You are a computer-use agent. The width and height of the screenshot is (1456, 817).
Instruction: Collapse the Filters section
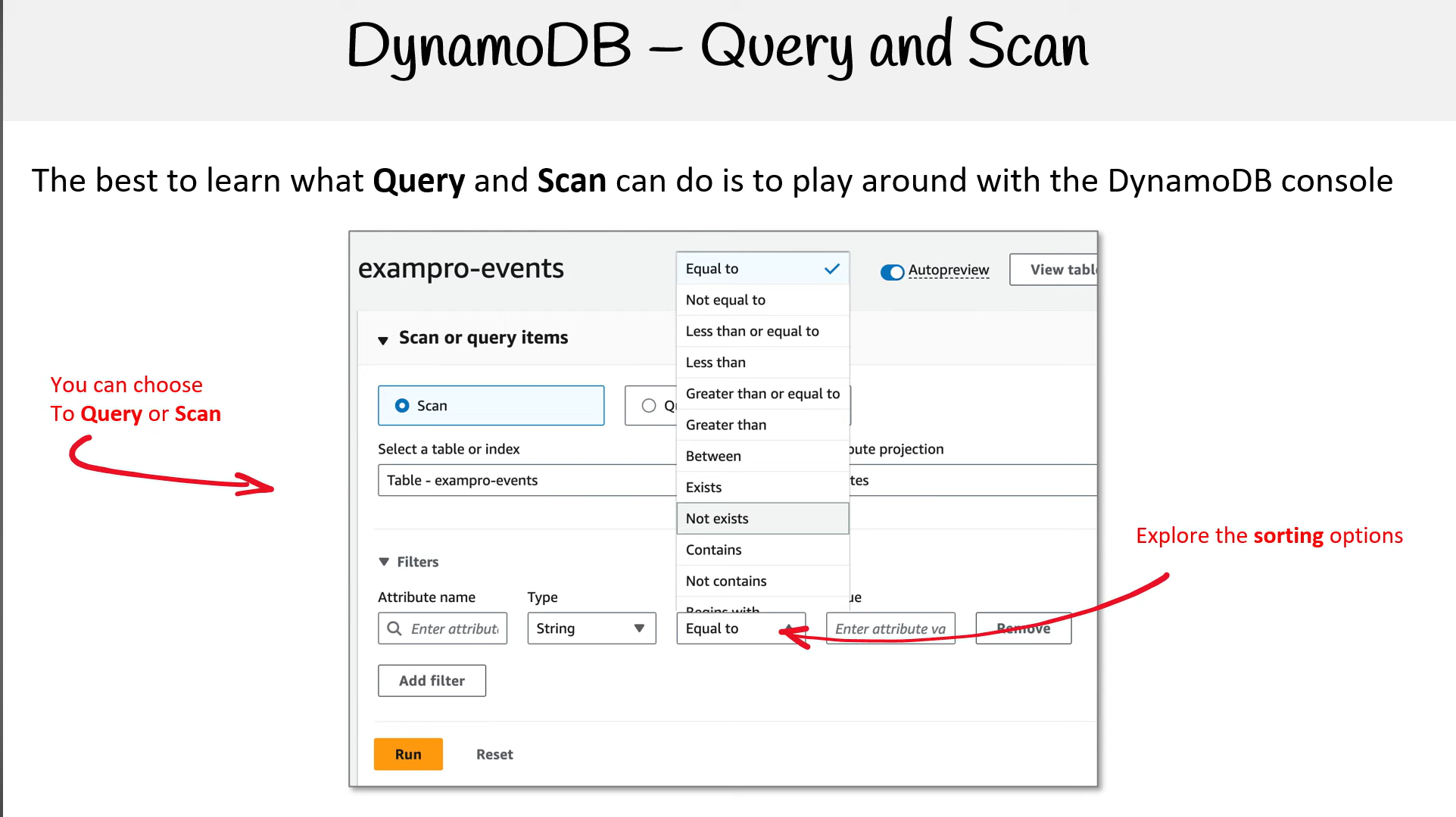[384, 562]
